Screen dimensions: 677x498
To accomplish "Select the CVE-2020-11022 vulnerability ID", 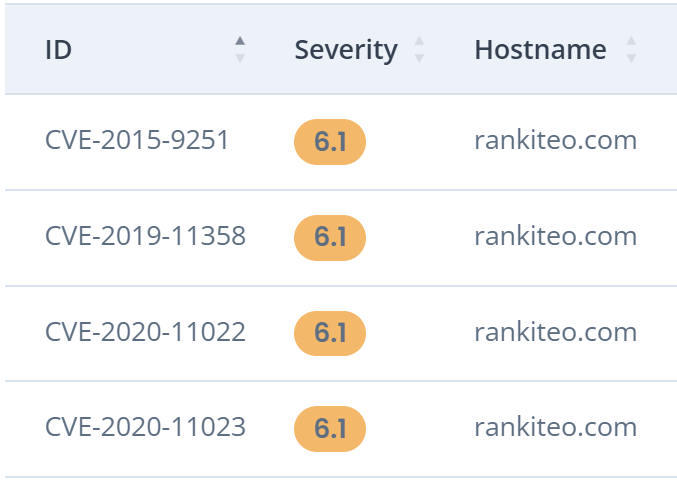I will [145, 333].
